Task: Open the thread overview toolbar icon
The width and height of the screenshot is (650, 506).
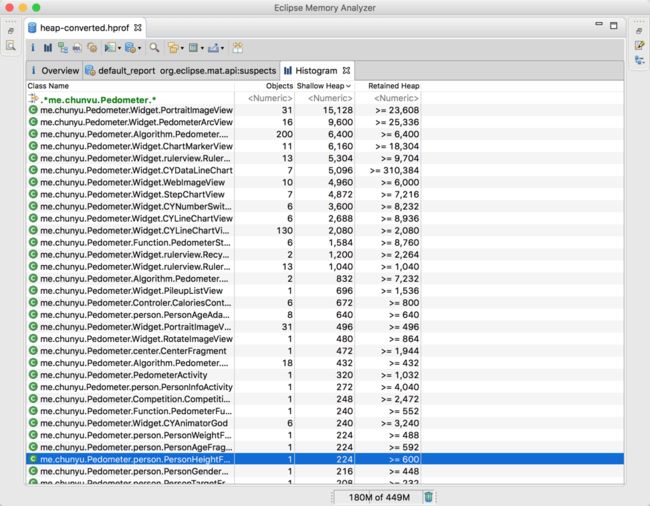Action: pos(92,48)
